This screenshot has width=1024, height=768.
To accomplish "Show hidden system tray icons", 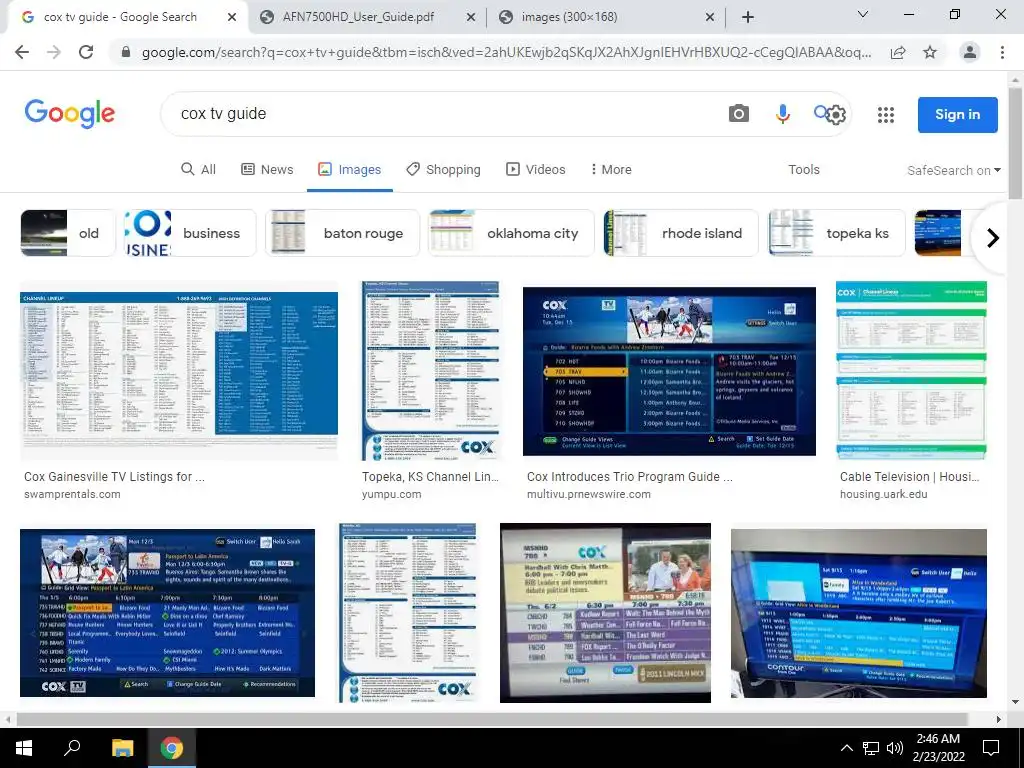I will 846,748.
